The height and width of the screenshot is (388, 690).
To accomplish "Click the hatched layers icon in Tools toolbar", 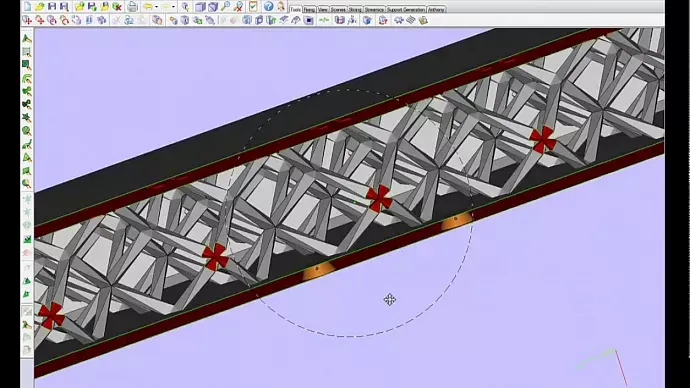I will coord(411,20).
